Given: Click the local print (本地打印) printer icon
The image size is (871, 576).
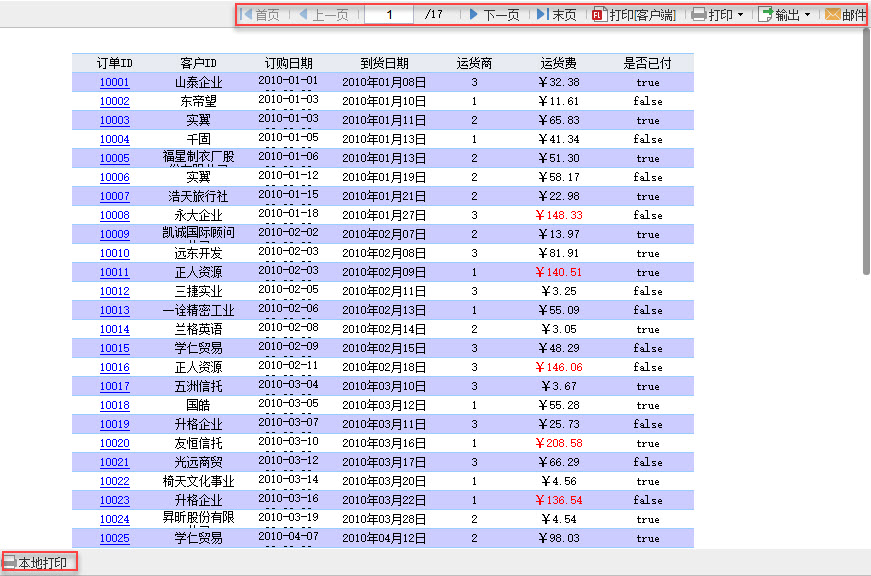Looking at the screenshot, I should (x=9, y=562).
